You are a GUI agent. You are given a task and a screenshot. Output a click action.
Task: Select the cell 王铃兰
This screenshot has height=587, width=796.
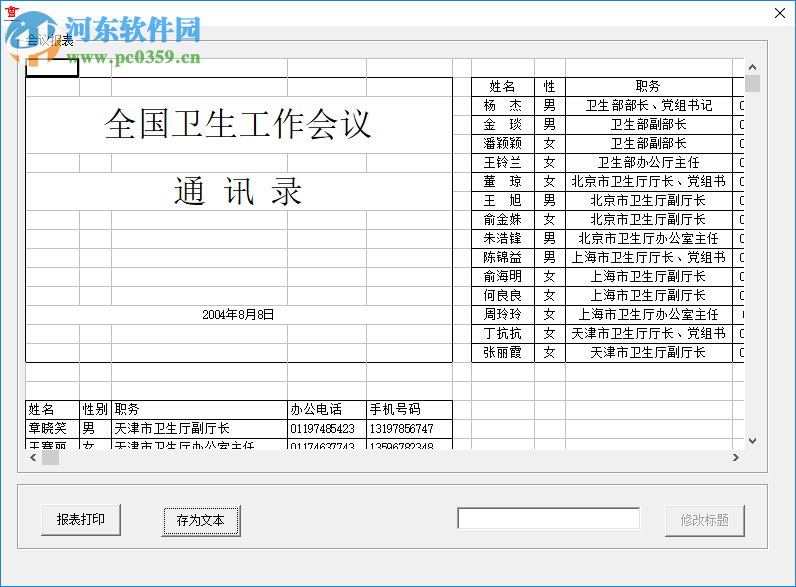tap(503, 162)
